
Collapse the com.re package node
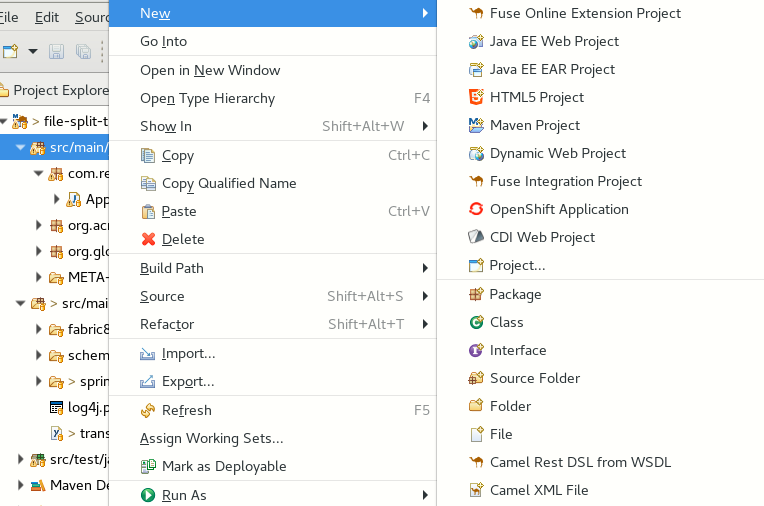[x=38, y=173]
